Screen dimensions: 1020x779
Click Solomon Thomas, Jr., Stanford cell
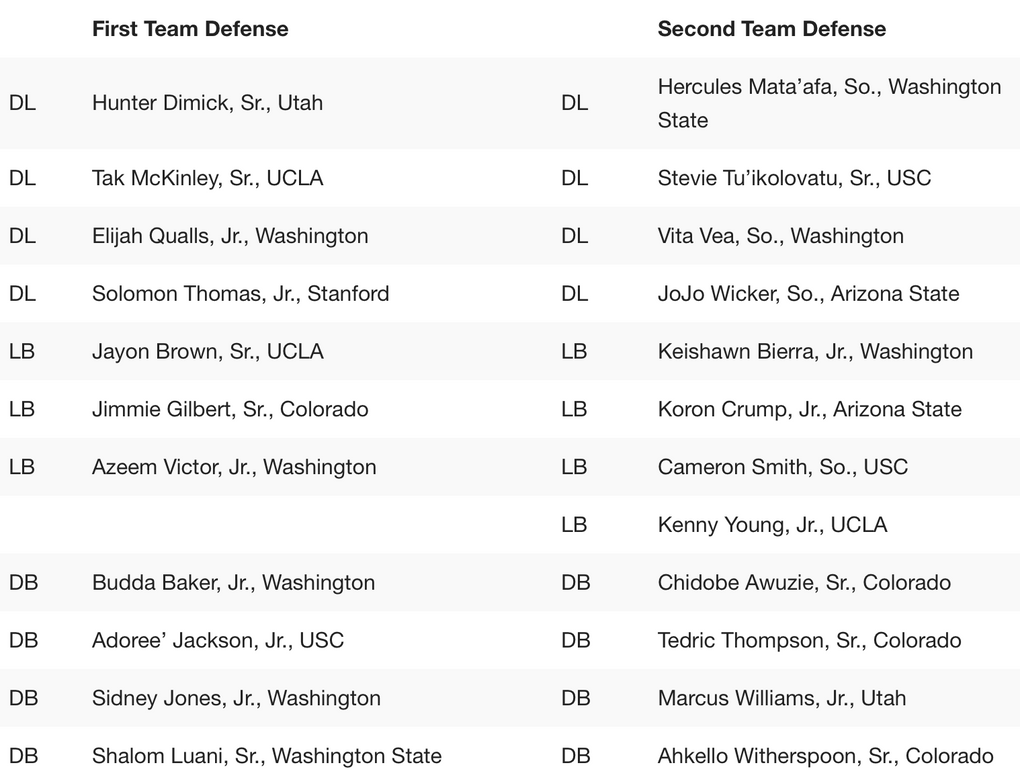coord(240,294)
